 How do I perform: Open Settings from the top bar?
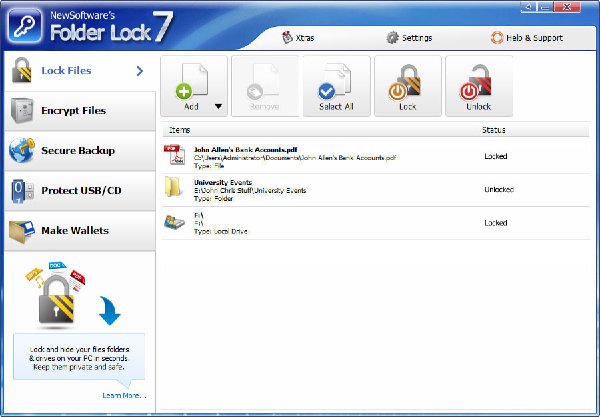coord(409,37)
